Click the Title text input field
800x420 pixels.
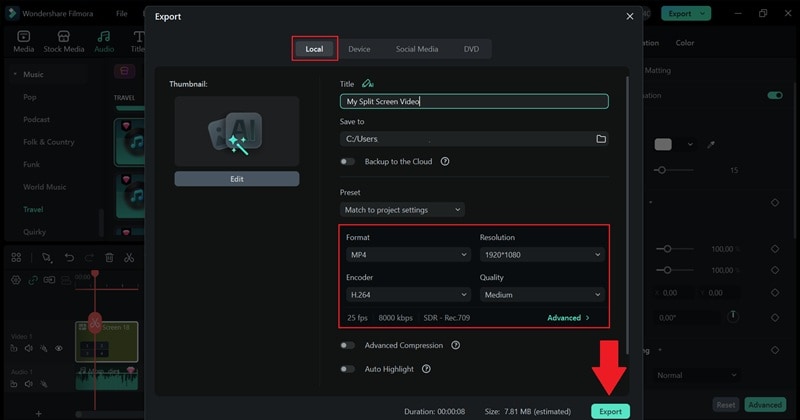tap(474, 101)
